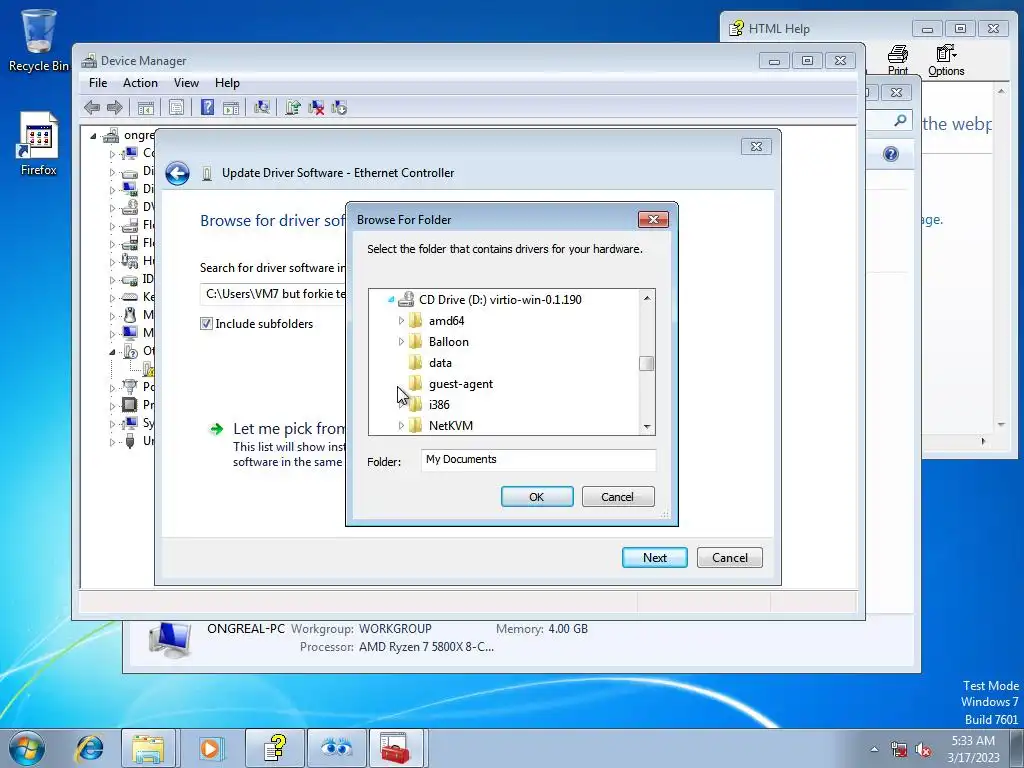Viewport: 1024px width, 768px height.
Task: Open the Action menu in Device Manager
Action: pos(140,83)
